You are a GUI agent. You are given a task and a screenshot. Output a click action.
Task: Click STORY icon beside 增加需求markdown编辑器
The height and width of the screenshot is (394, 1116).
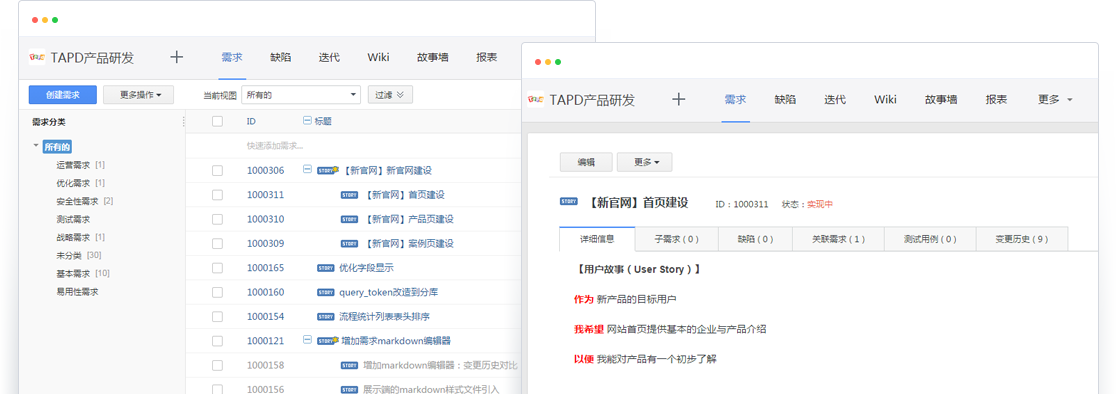pyautogui.click(x=327, y=341)
